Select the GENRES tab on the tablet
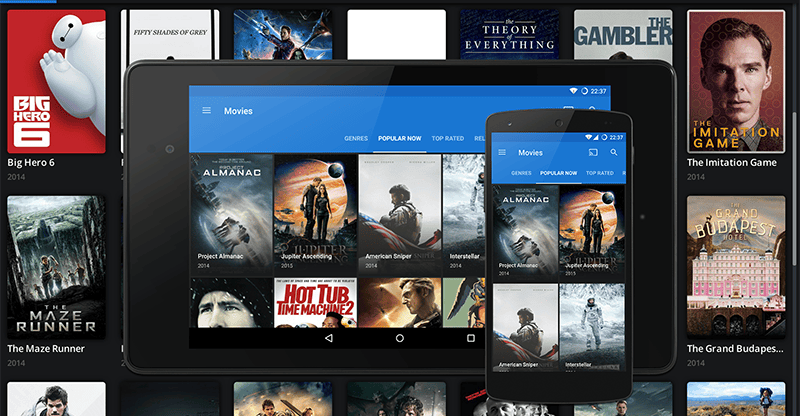This screenshot has width=800, height=416. coord(356,138)
